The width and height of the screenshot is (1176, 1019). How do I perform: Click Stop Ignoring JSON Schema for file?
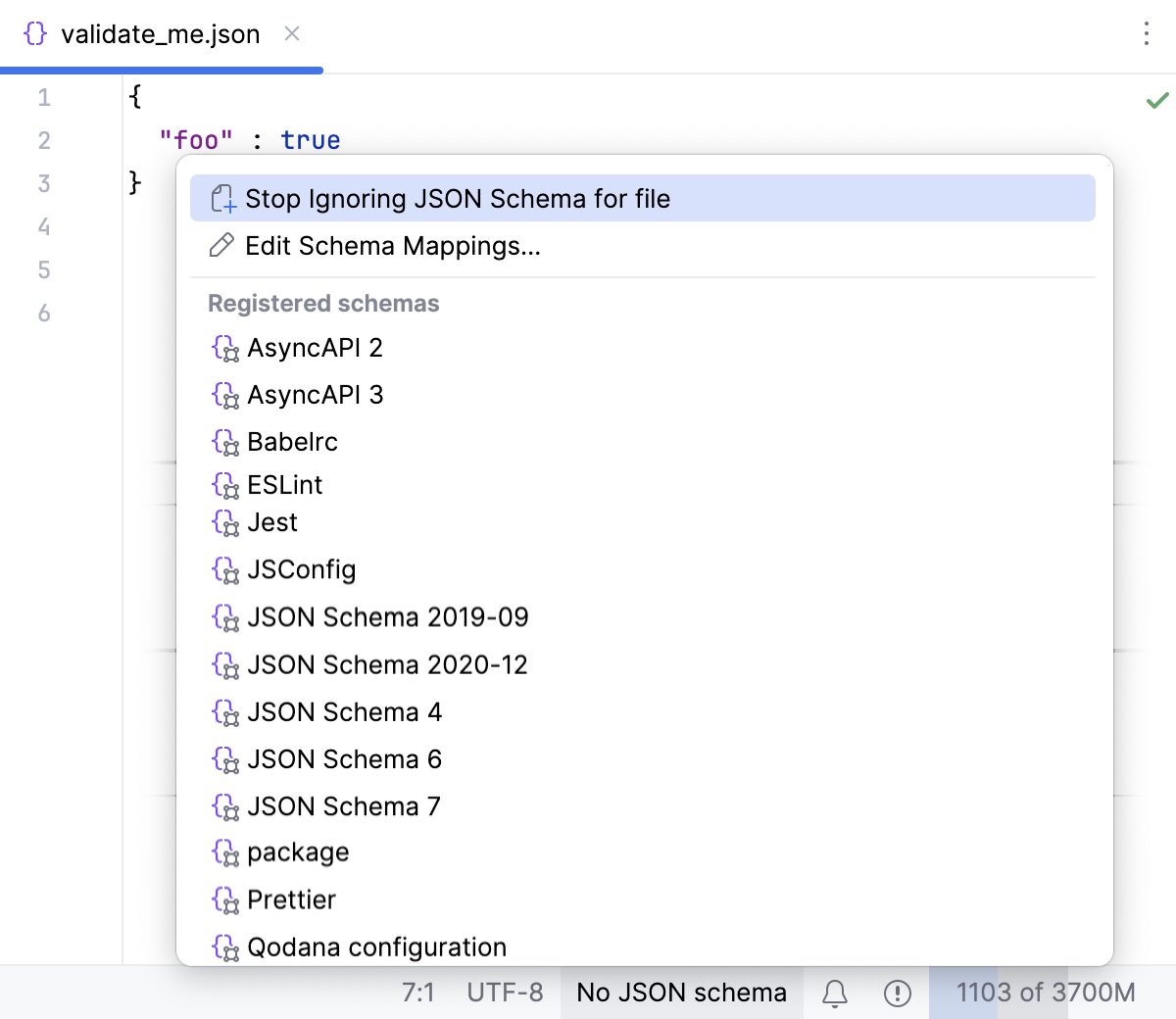(458, 198)
